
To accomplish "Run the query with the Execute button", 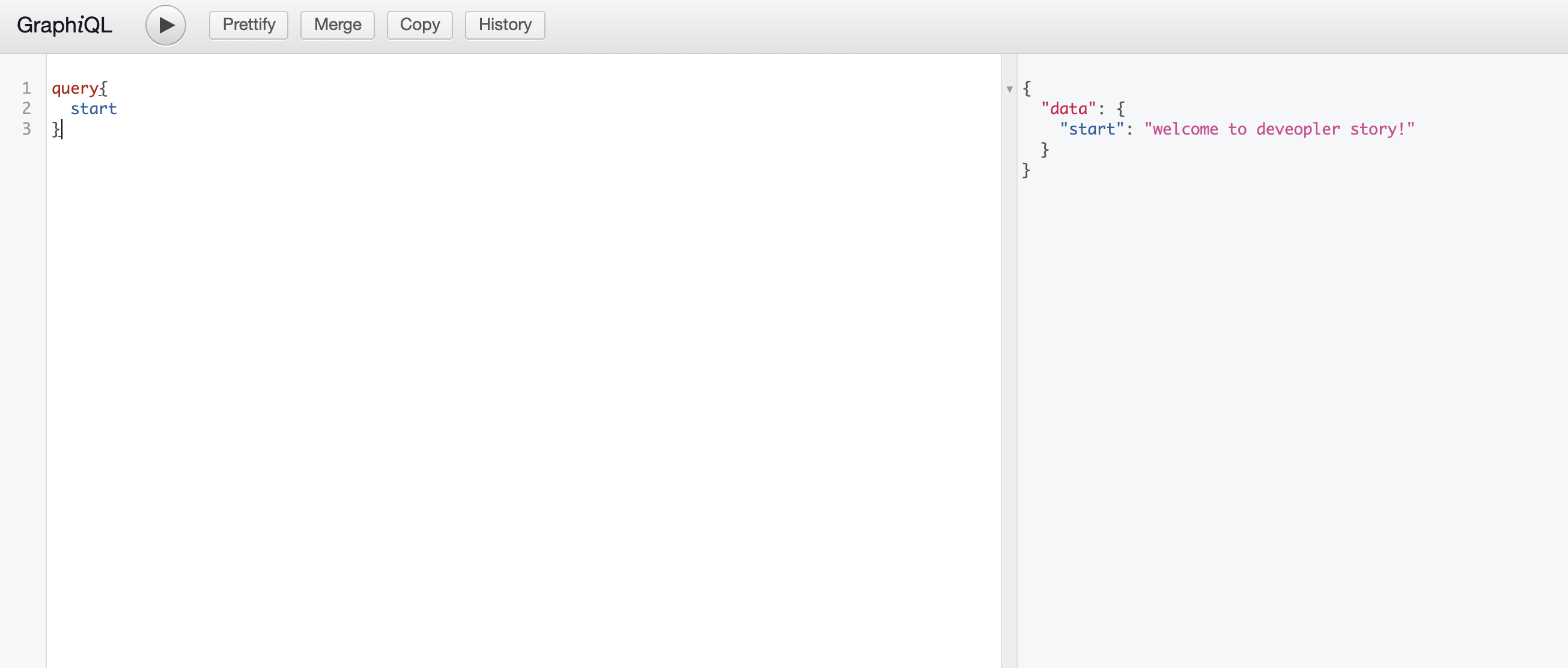I will tap(165, 25).
